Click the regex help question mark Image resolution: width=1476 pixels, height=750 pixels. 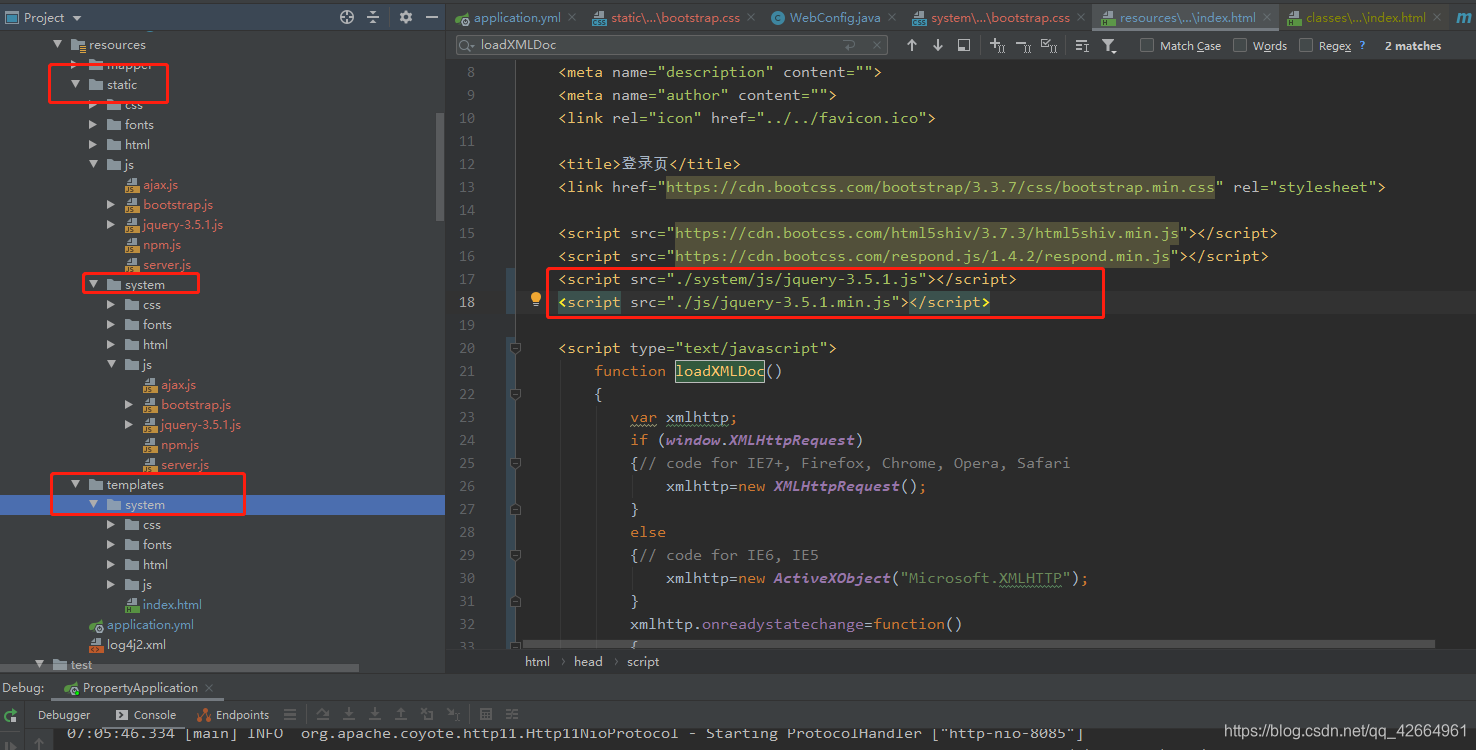pos(1362,46)
